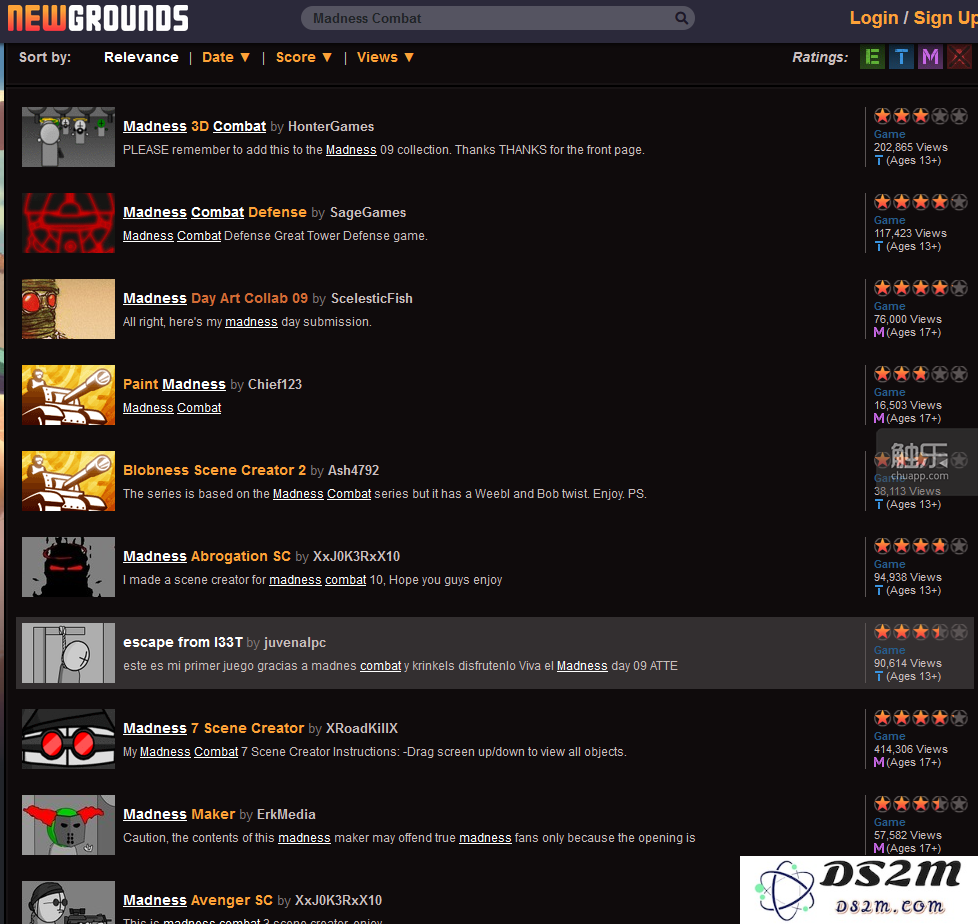Open Madness 7 Scene Creator thumbnail
The width and height of the screenshot is (978, 924).
69,739
